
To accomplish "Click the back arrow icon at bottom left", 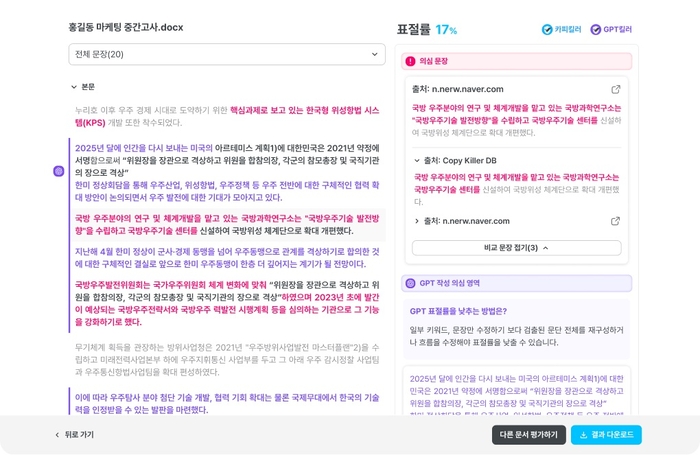I will click(x=57, y=435).
